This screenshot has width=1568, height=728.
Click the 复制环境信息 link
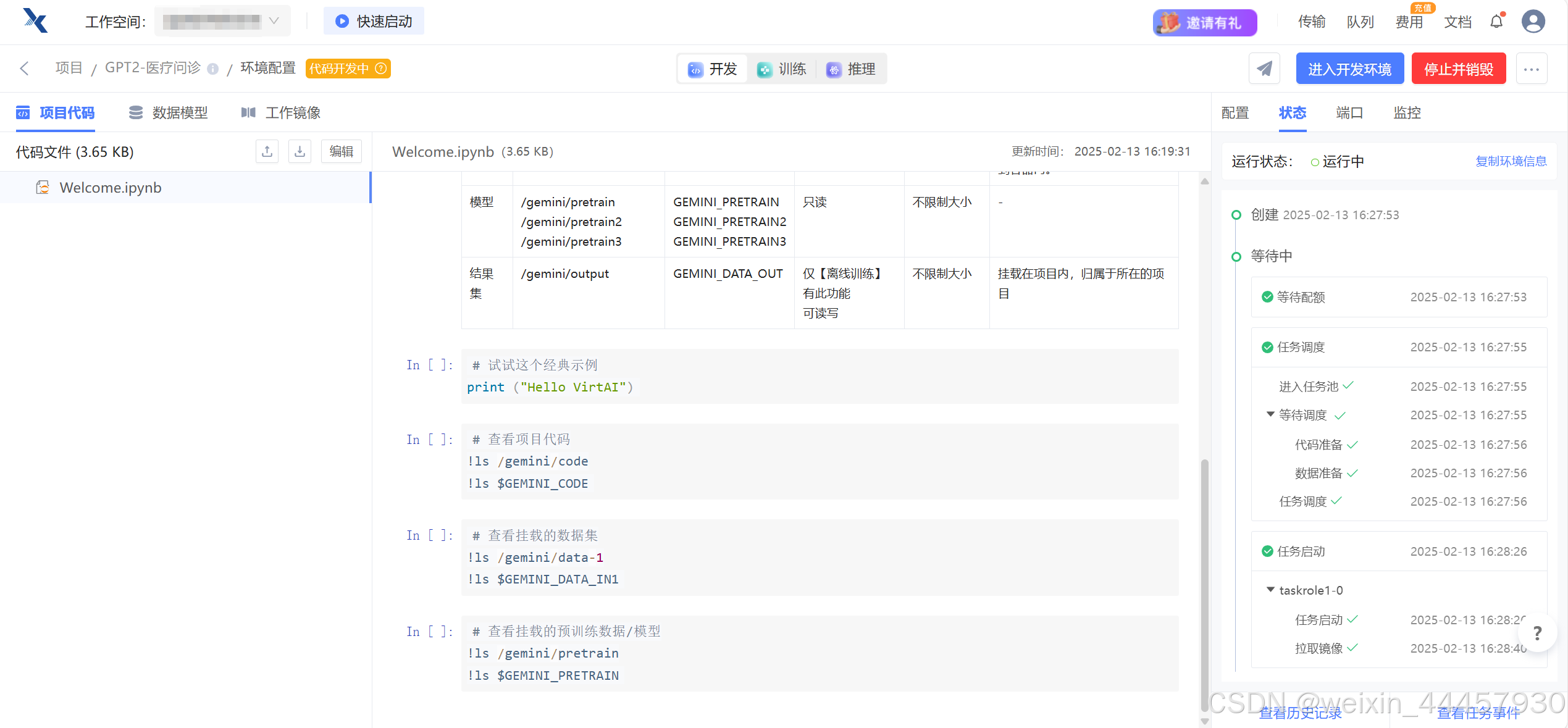pyautogui.click(x=1511, y=161)
